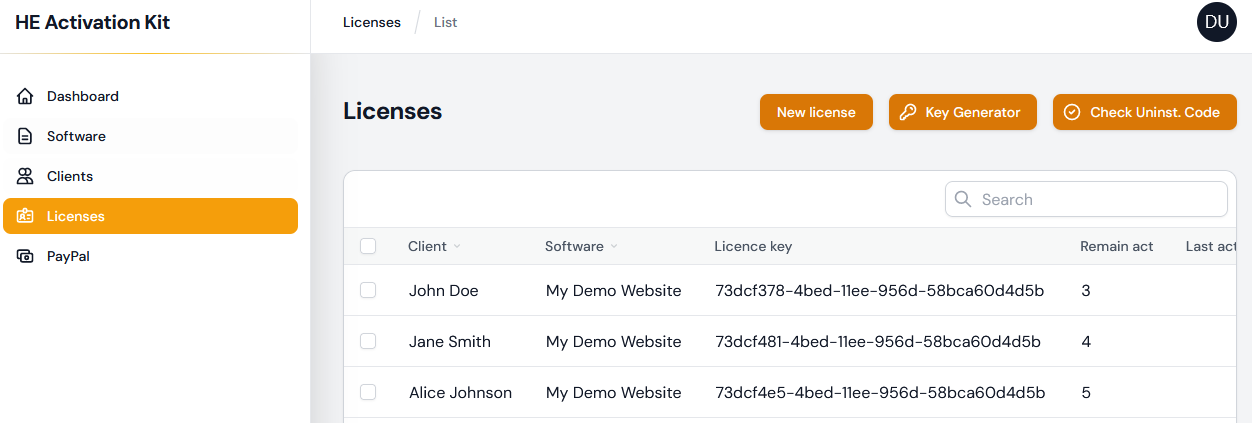Select the Jane Smith row checkbox

click(368, 341)
